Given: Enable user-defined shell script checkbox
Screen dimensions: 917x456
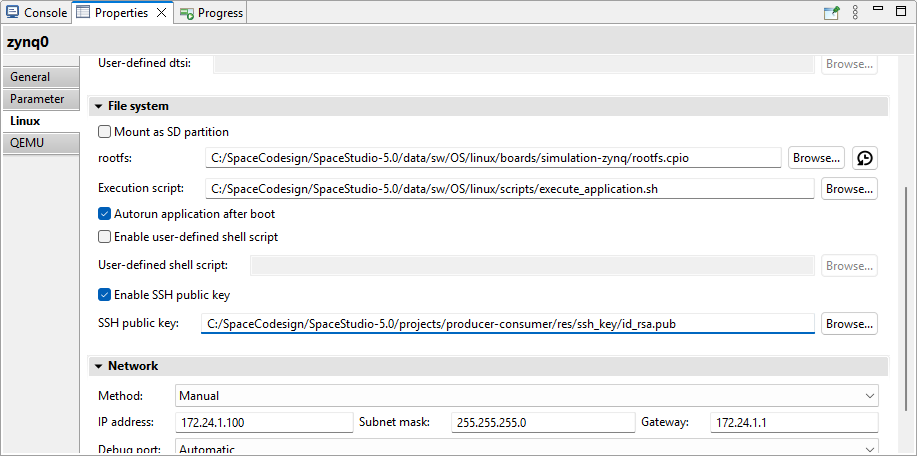Looking at the screenshot, I should tap(104, 237).
